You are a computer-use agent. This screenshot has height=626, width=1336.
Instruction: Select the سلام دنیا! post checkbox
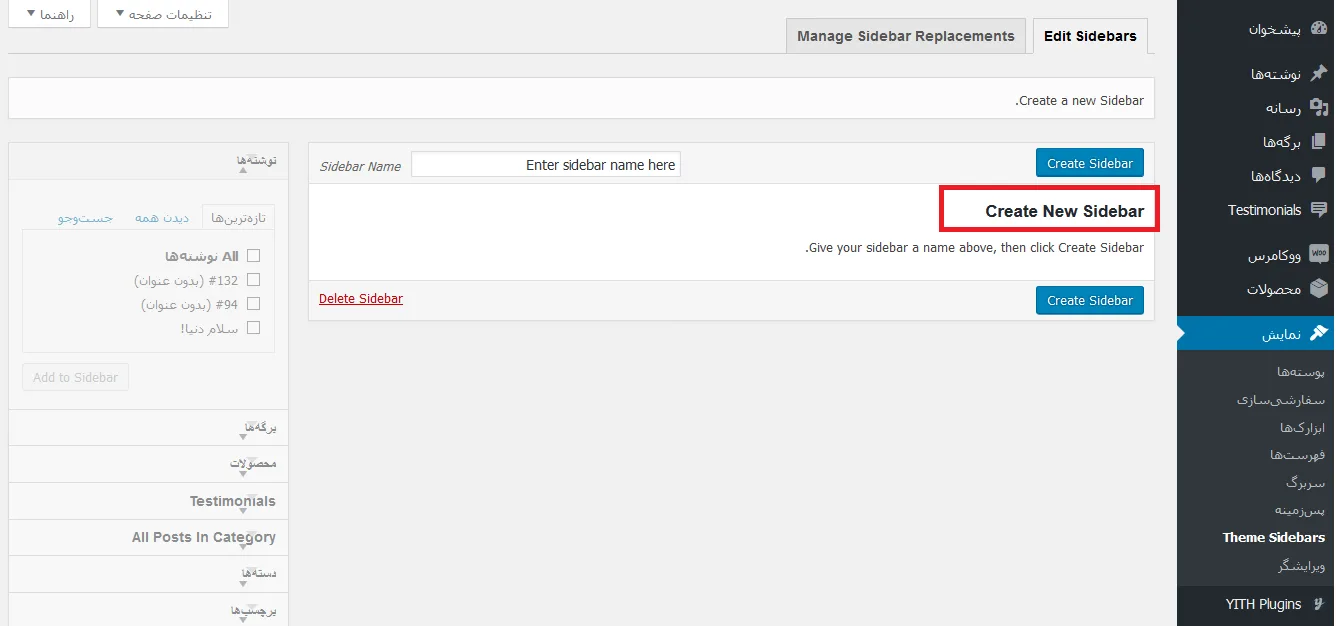point(253,328)
